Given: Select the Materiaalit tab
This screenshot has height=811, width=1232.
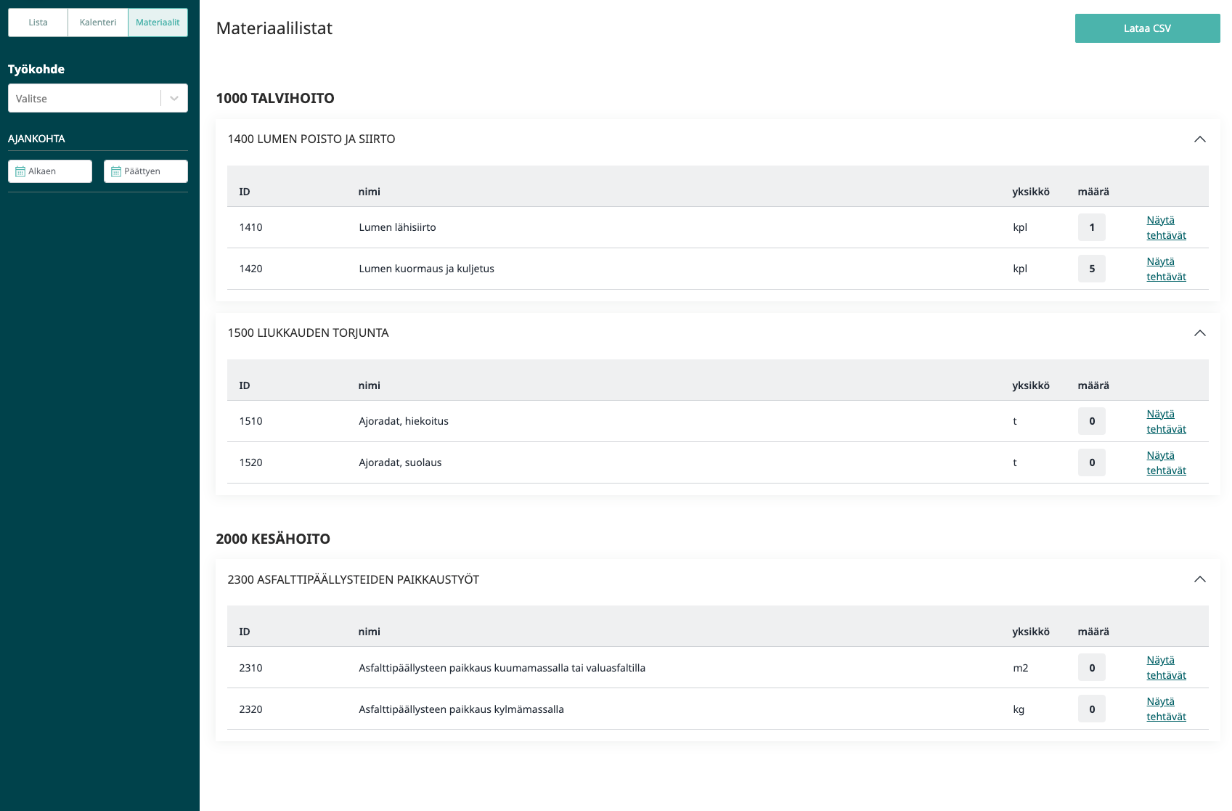Looking at the screenshot, I should click(158, 22).
